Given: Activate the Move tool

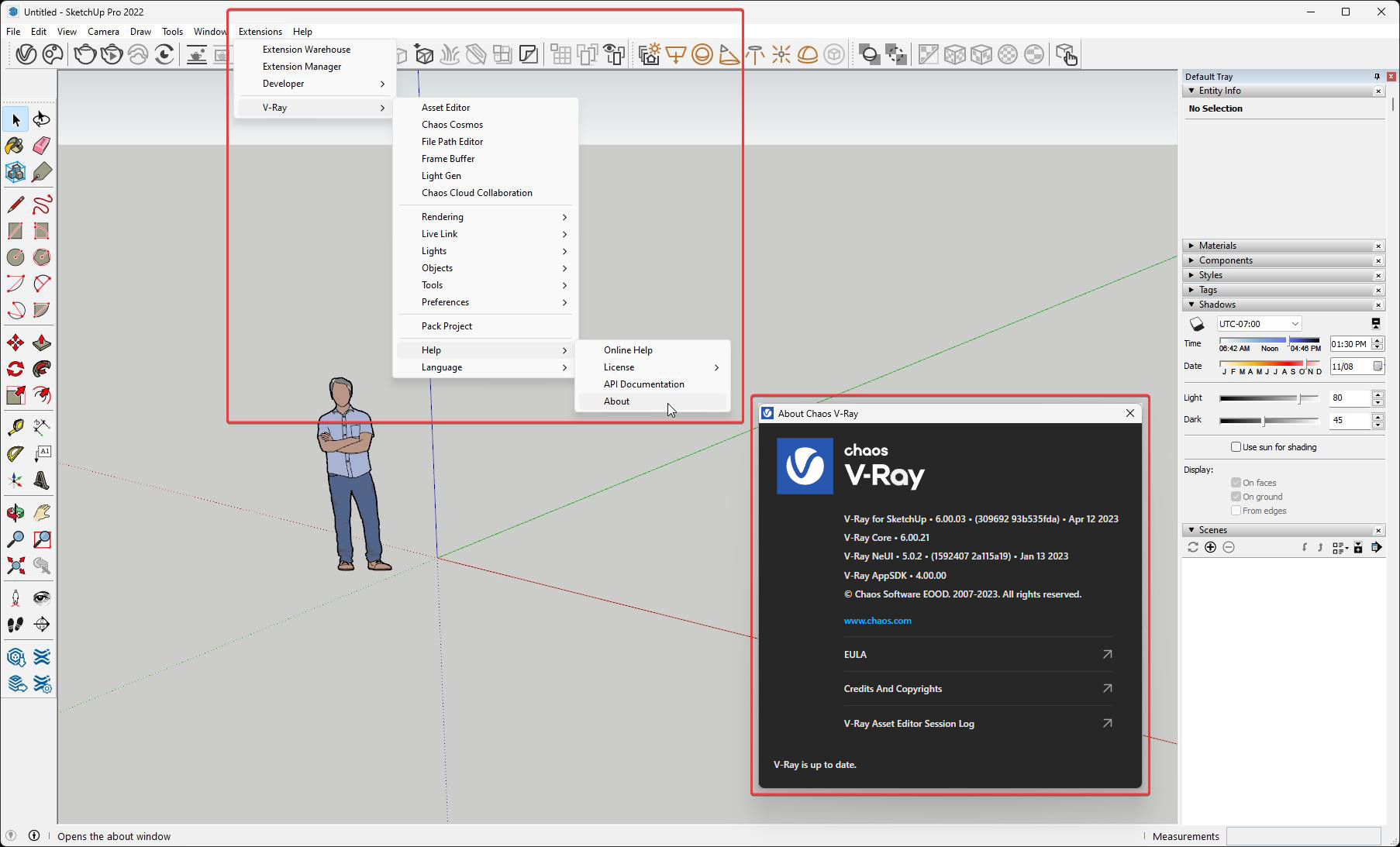Looking at the screenshot, I should (16, 343).
